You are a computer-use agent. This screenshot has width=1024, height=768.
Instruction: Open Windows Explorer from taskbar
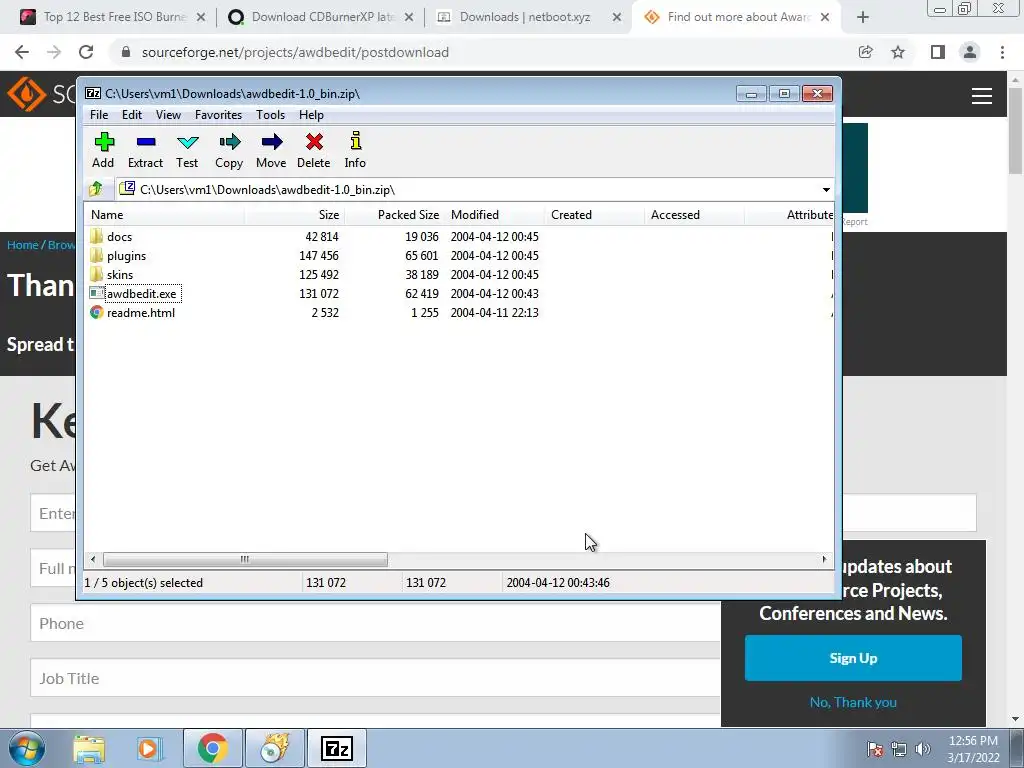89,748
